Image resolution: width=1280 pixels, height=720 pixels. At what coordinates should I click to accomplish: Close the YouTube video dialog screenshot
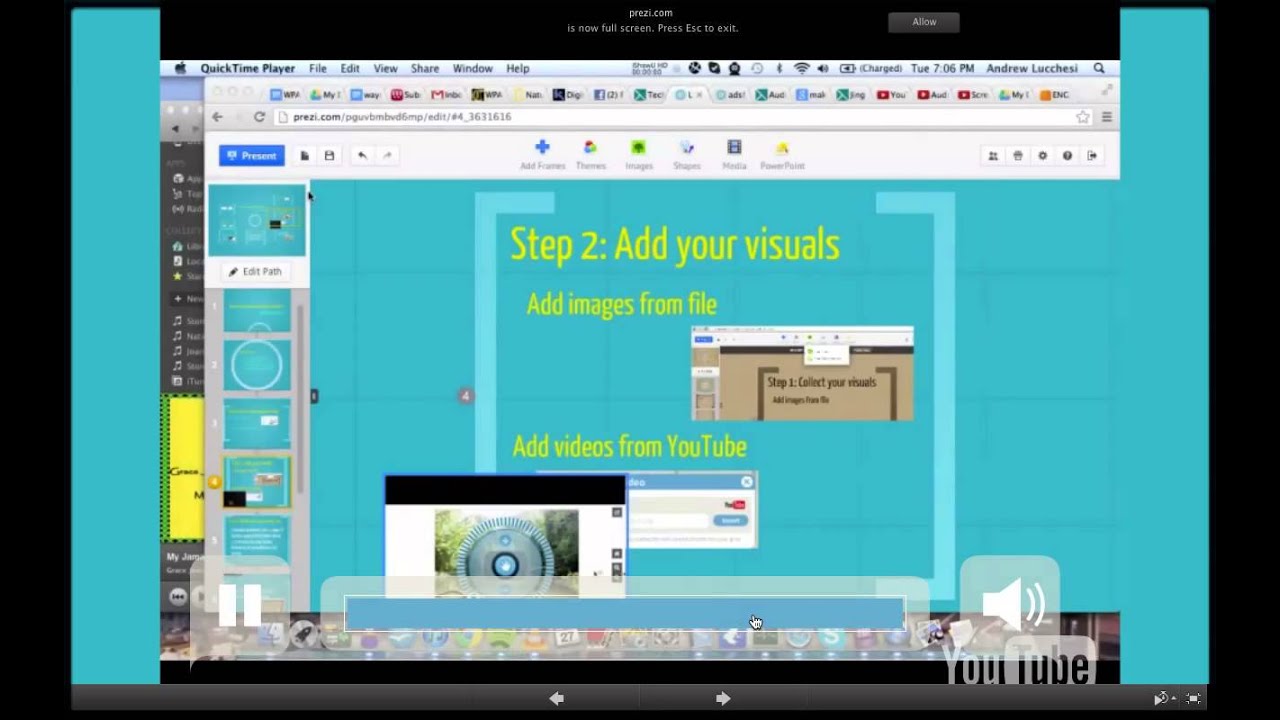point(746,482)
